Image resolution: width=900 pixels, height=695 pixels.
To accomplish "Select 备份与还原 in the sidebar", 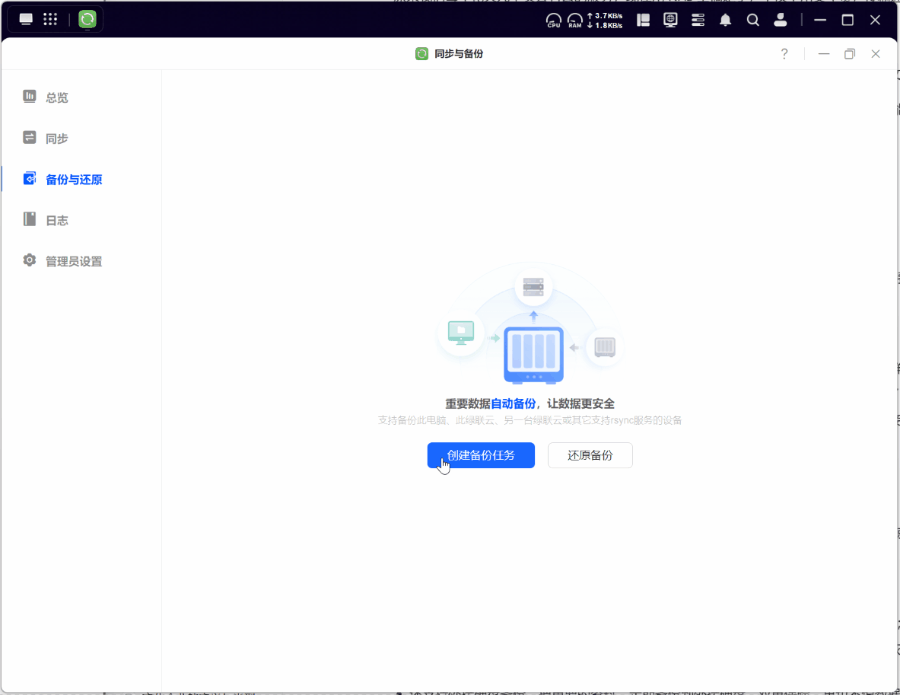I will pos(73,179).
